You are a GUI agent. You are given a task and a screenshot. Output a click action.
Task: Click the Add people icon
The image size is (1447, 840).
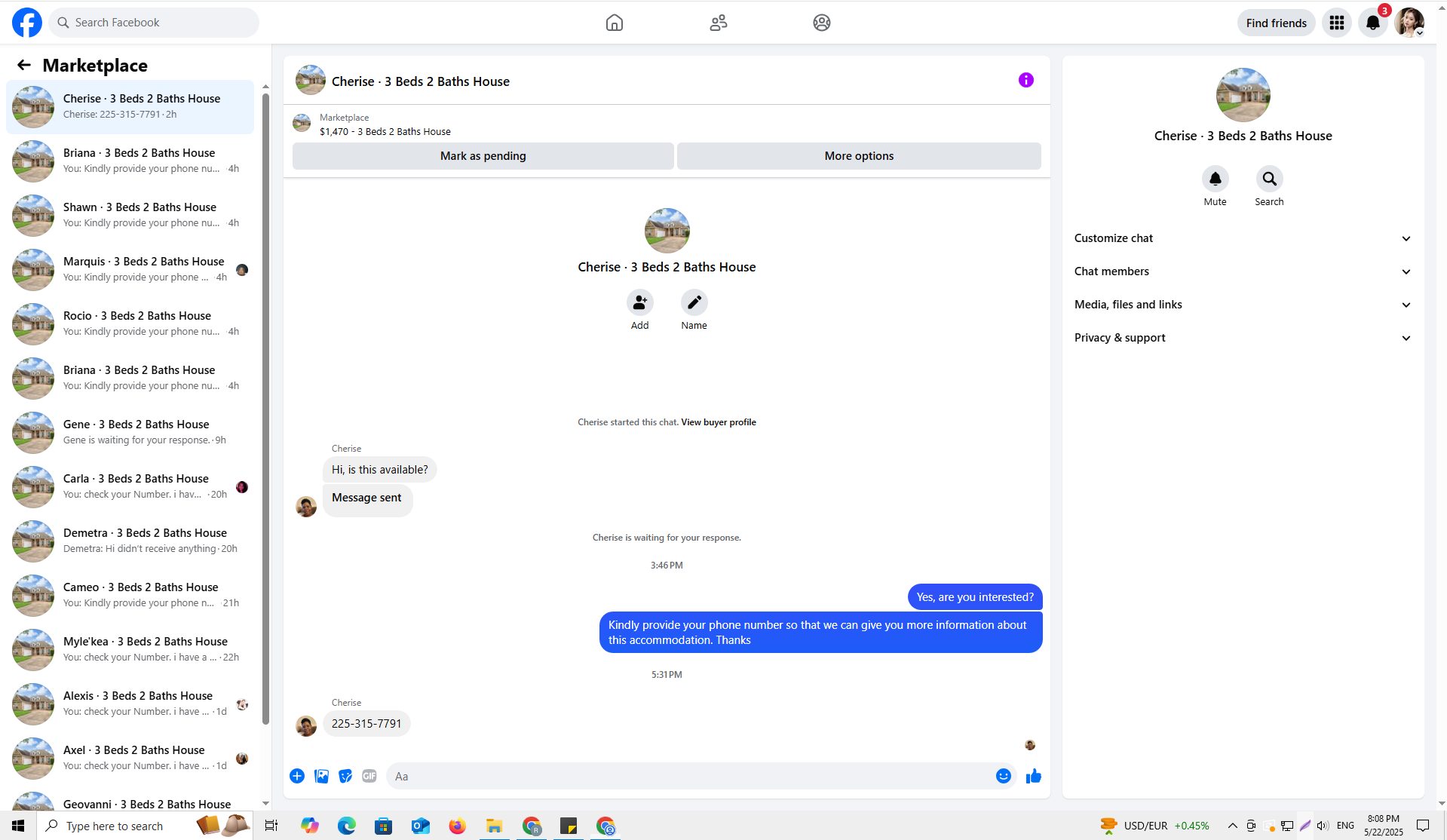pyautogui.click(x=640, y=302)
